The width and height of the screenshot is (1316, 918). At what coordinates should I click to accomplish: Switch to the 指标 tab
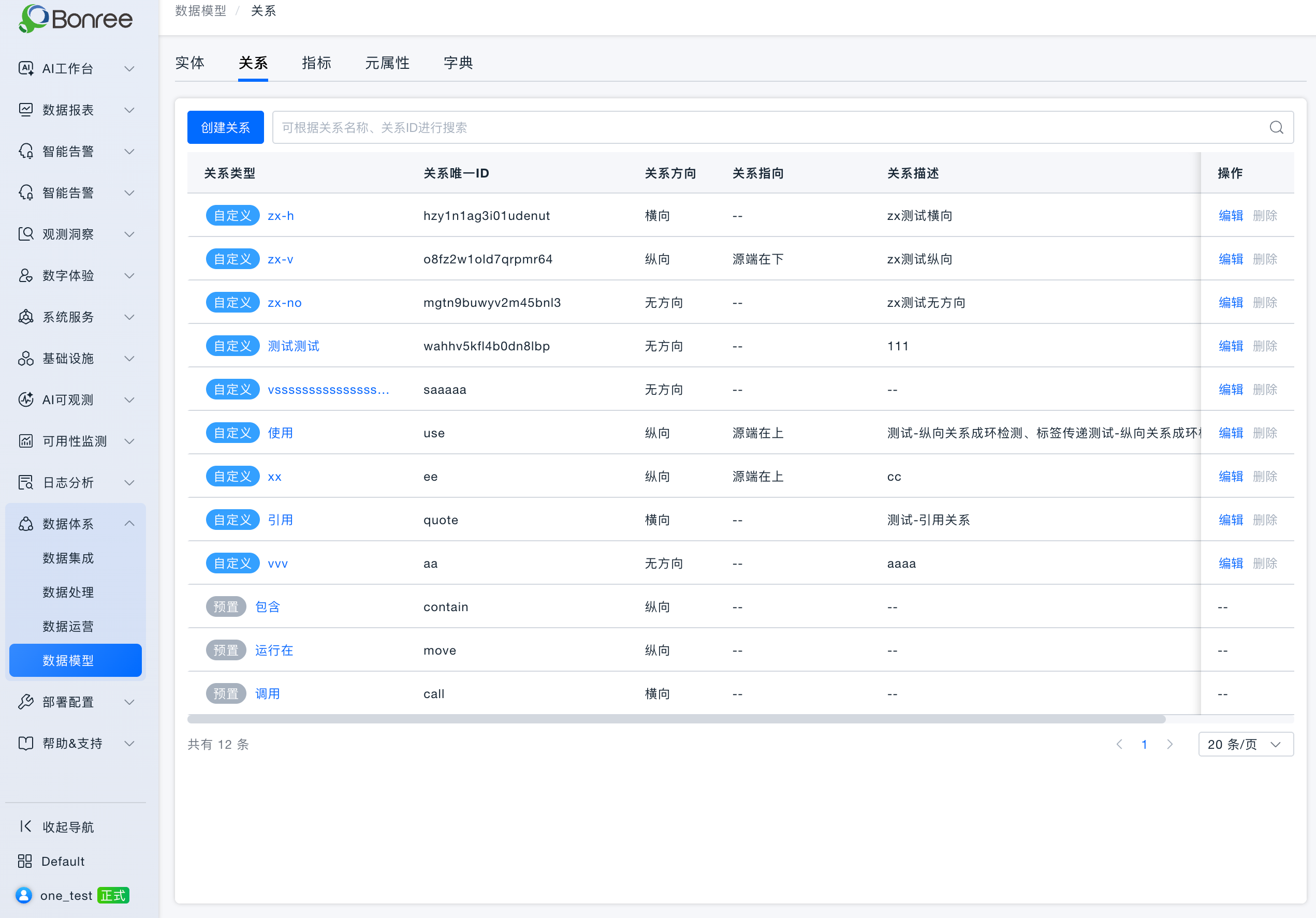coord(316,63)
